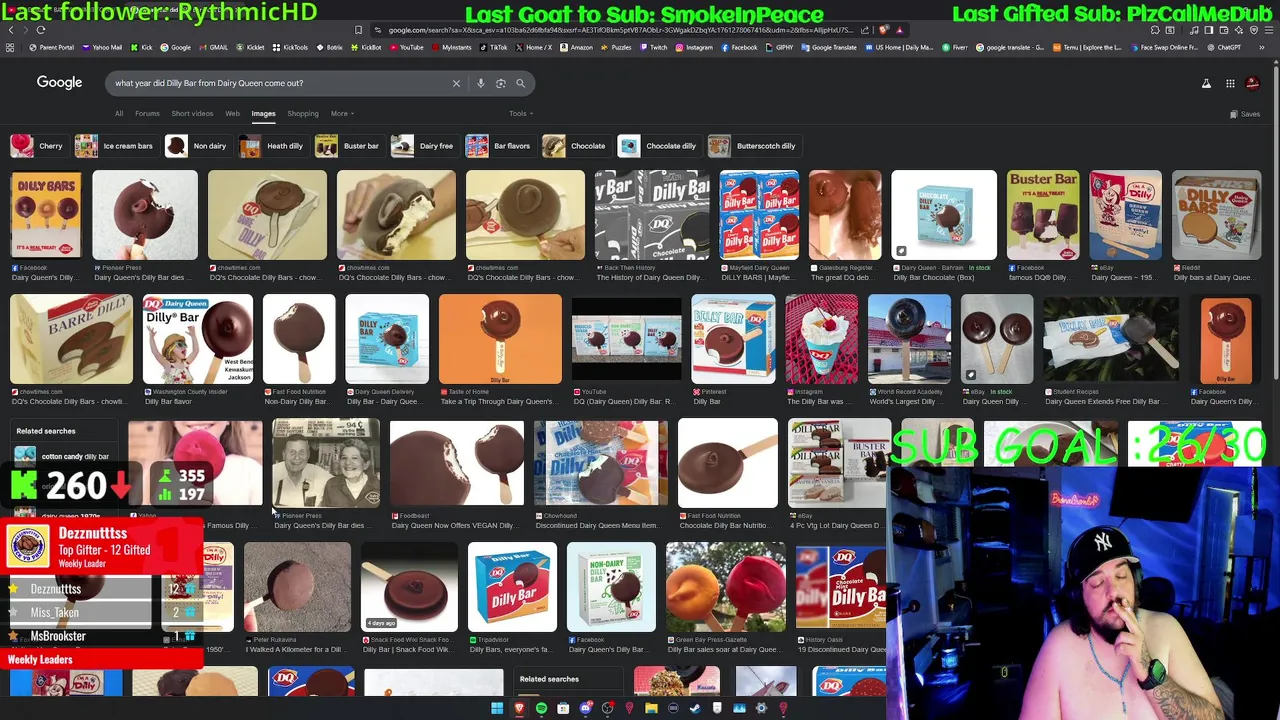Open the Twitch bookmark
1280x720 pixels.
click(651, 47)
